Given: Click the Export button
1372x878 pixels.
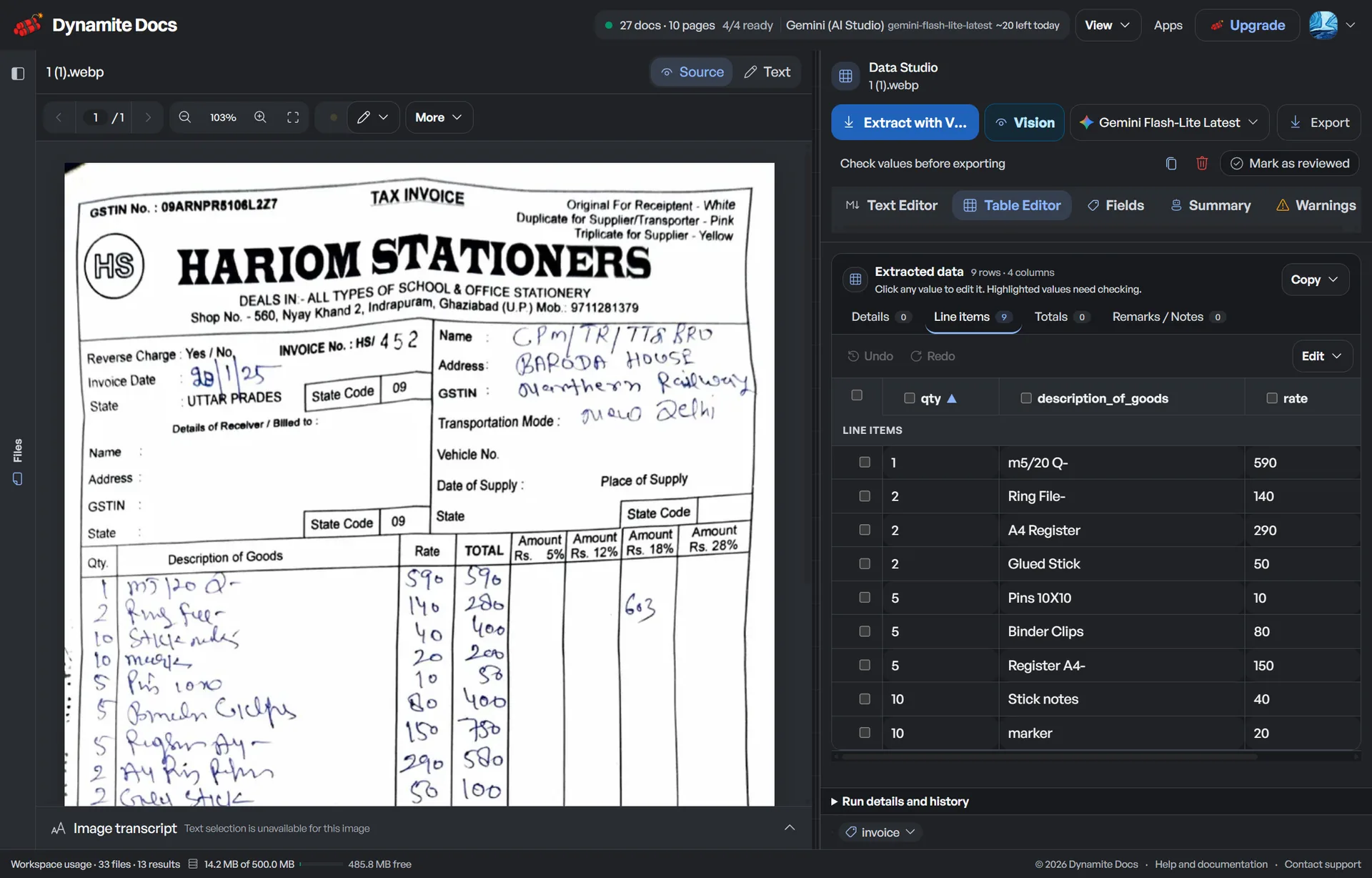Looking at the screenshot, I should click(1319, 122).
